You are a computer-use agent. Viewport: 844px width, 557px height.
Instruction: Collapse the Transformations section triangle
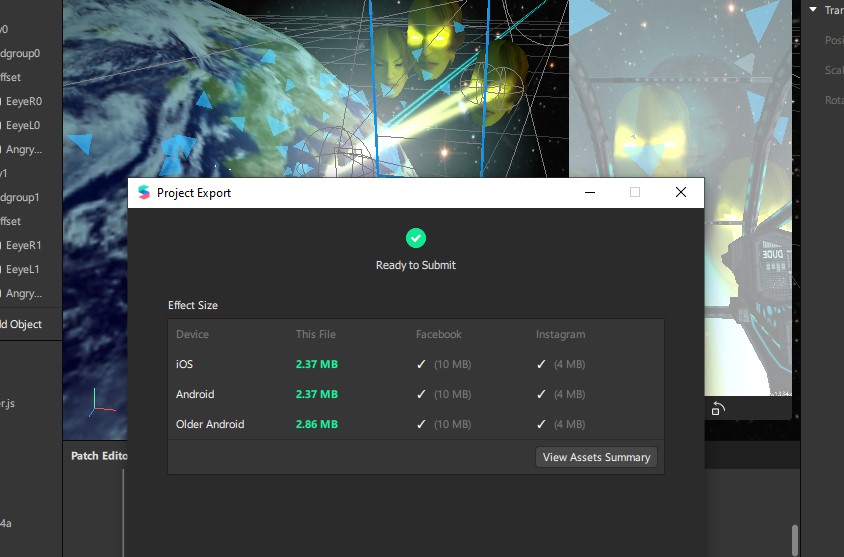point(813,10)
